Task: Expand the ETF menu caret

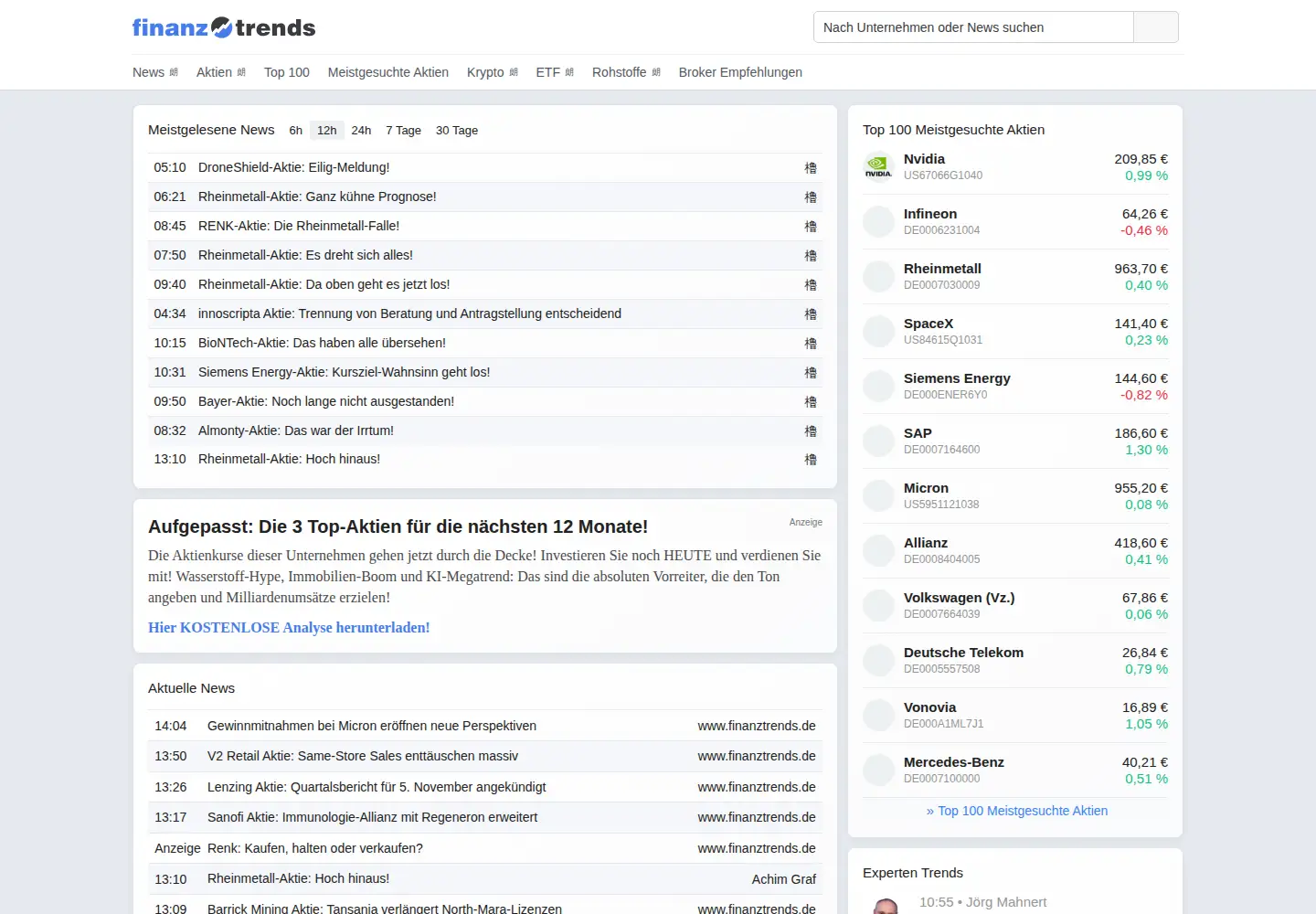Action: pos(569,72)
